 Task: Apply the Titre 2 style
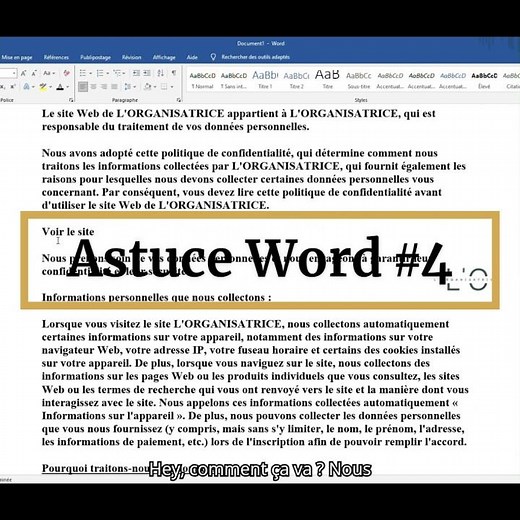click(x=296, y=80)
